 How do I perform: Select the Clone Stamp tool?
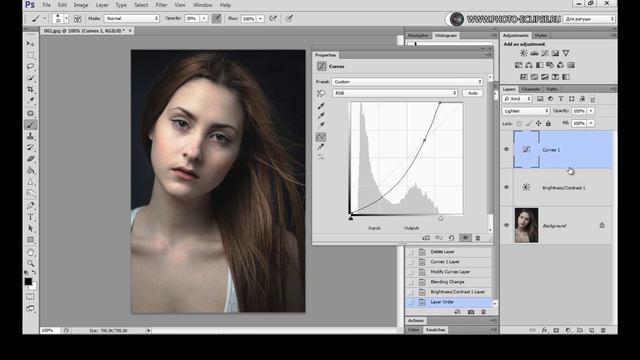point(31,136)
